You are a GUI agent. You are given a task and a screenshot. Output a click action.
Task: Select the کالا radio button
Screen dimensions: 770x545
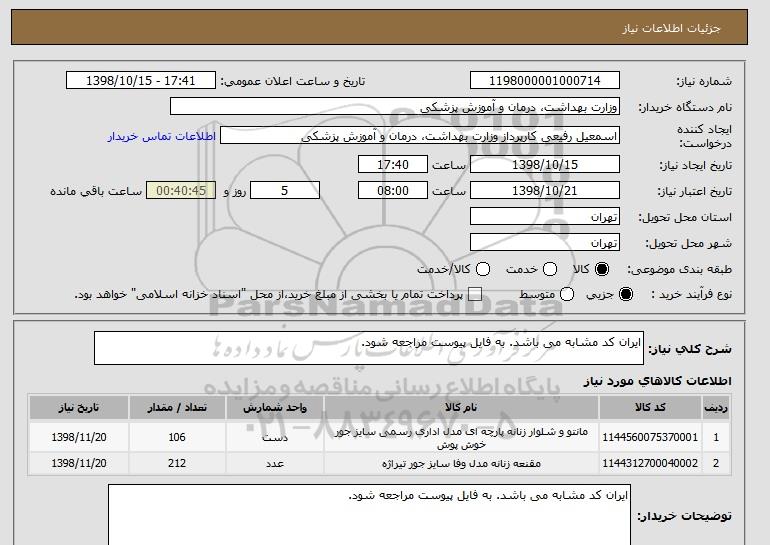(602, 269)
